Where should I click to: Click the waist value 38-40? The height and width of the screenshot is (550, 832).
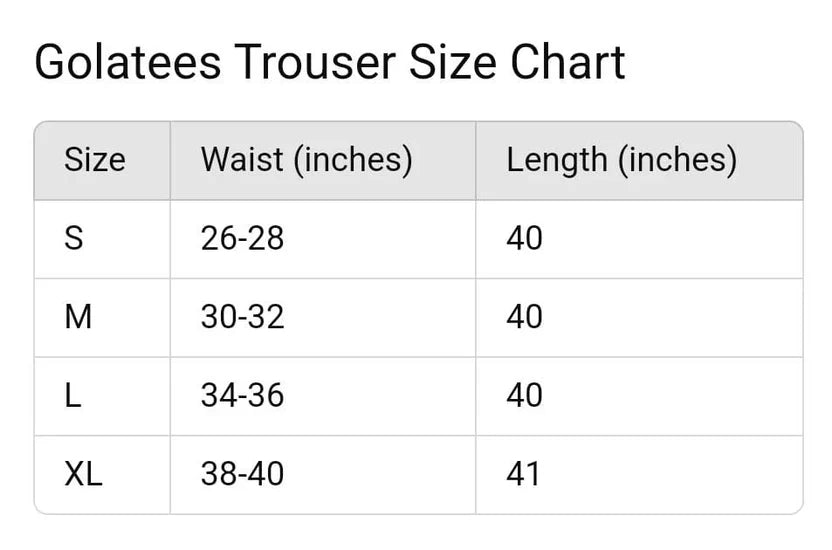click(x=242, y=473)
